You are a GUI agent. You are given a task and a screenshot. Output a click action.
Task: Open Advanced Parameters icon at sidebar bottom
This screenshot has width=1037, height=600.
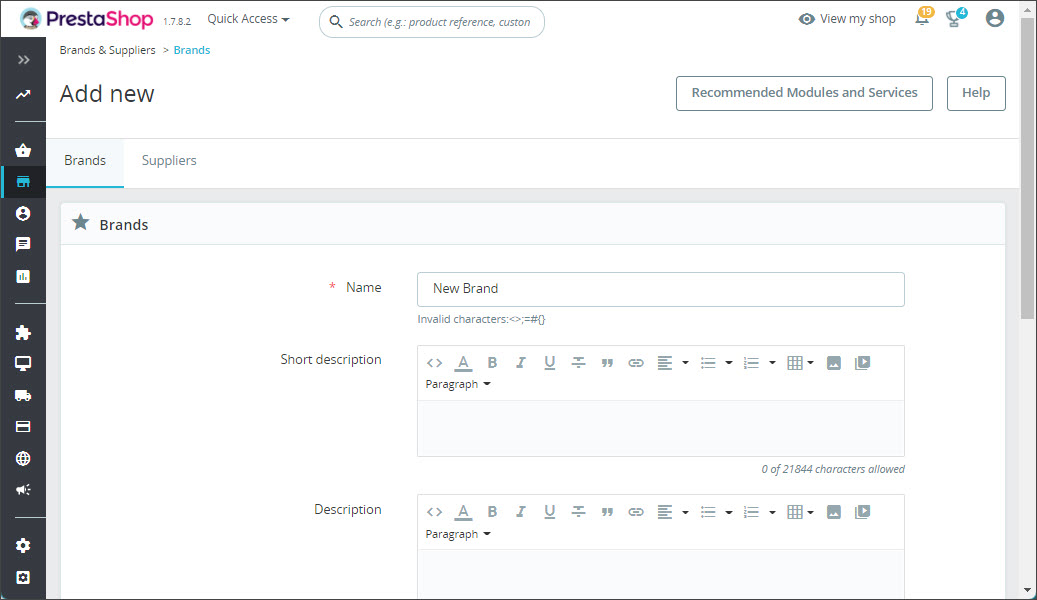23,578
